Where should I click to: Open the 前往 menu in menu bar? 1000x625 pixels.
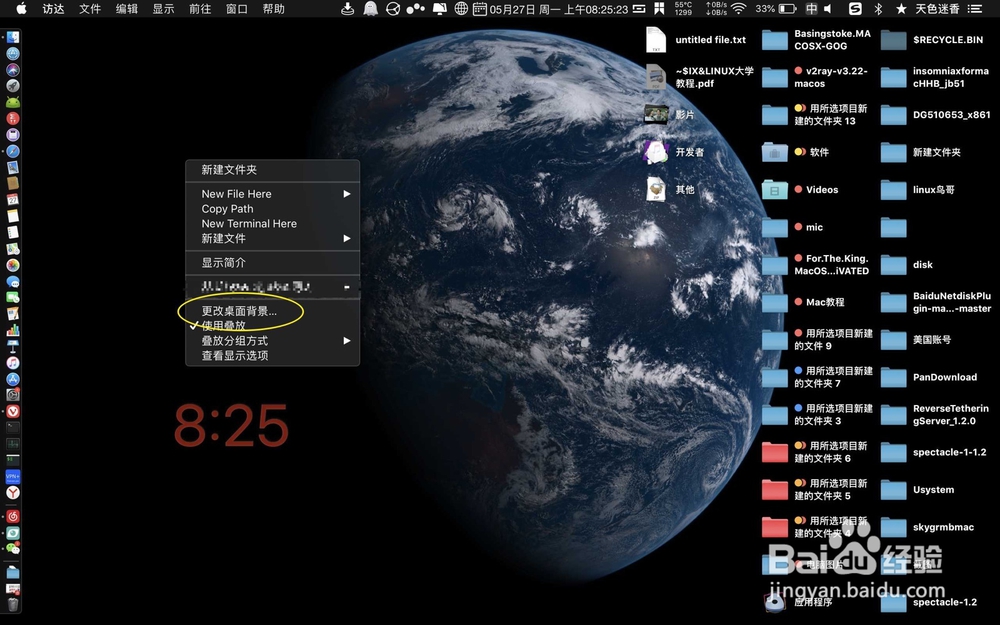coord(200,9)
